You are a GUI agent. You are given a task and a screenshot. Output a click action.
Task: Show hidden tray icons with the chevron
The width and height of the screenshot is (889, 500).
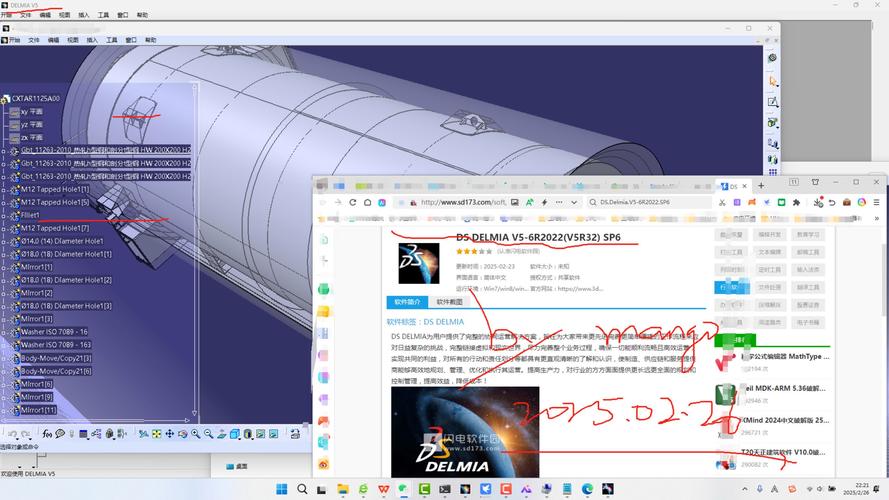pyautogui.click(x=744, y=489)
